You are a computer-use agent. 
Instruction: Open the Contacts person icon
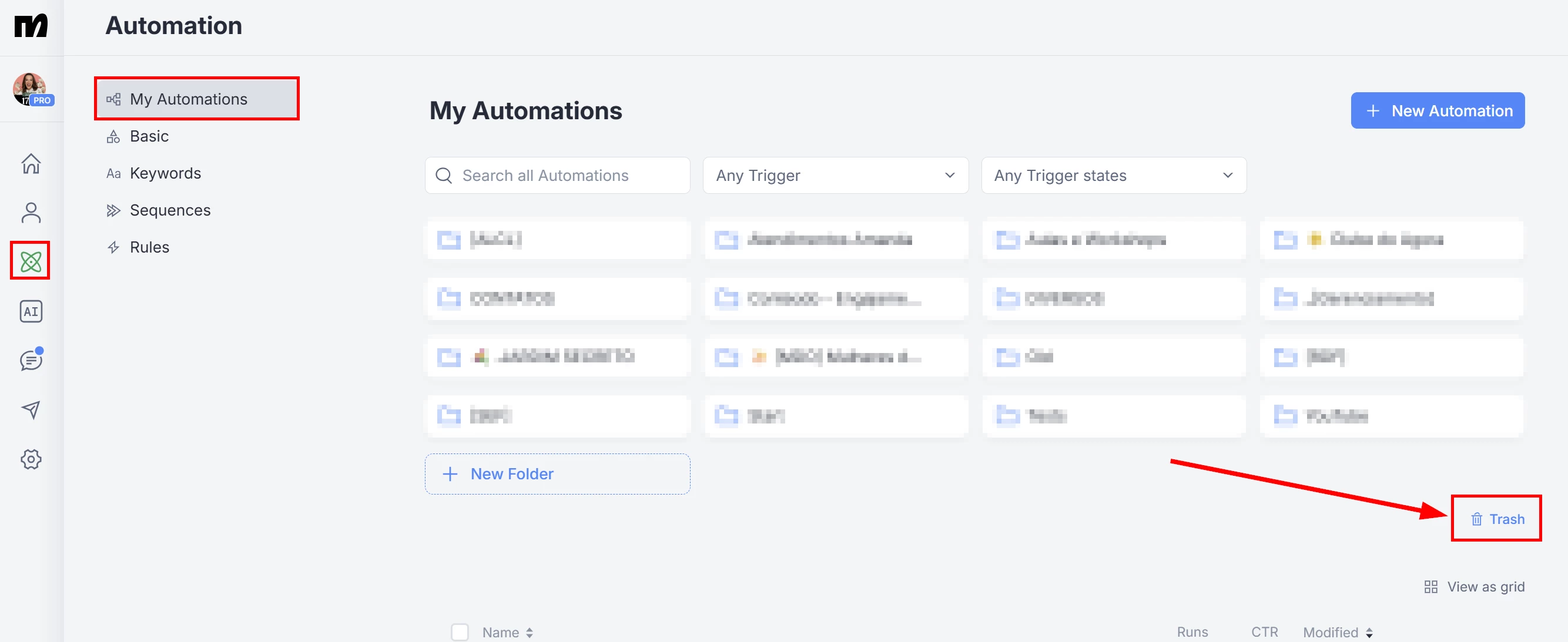coord(31,213)
